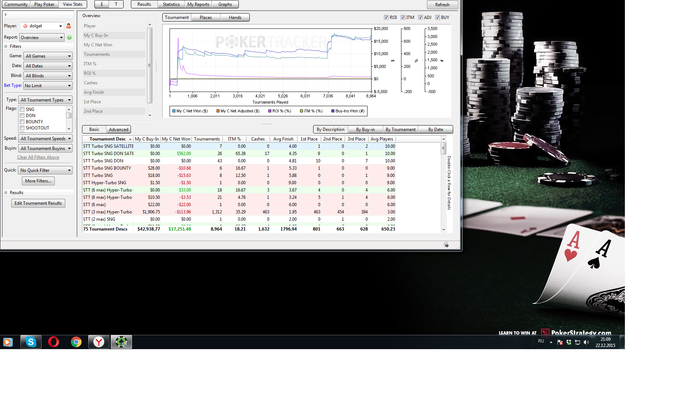The height and width of the screenshot is (394, 700).
Task: Group results By Date
Action: 435,129
